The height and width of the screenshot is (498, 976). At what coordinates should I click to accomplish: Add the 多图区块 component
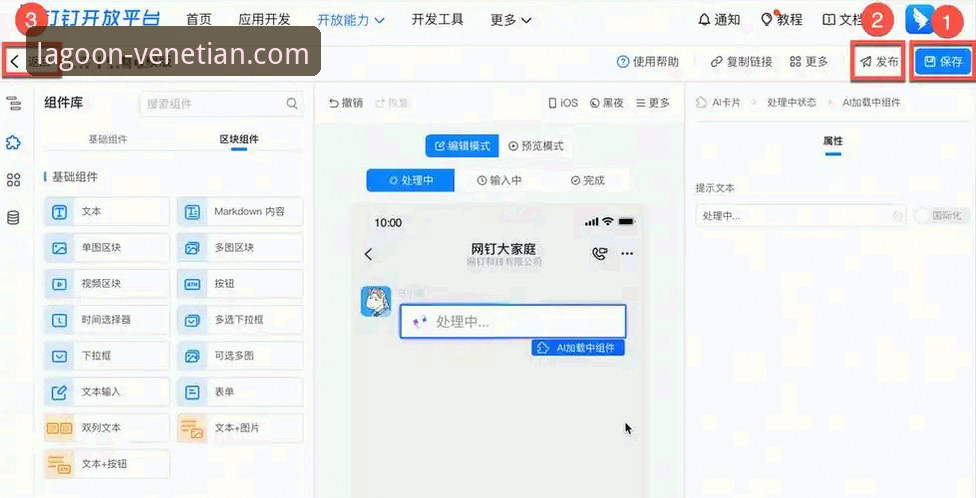(x=240, y=248)
